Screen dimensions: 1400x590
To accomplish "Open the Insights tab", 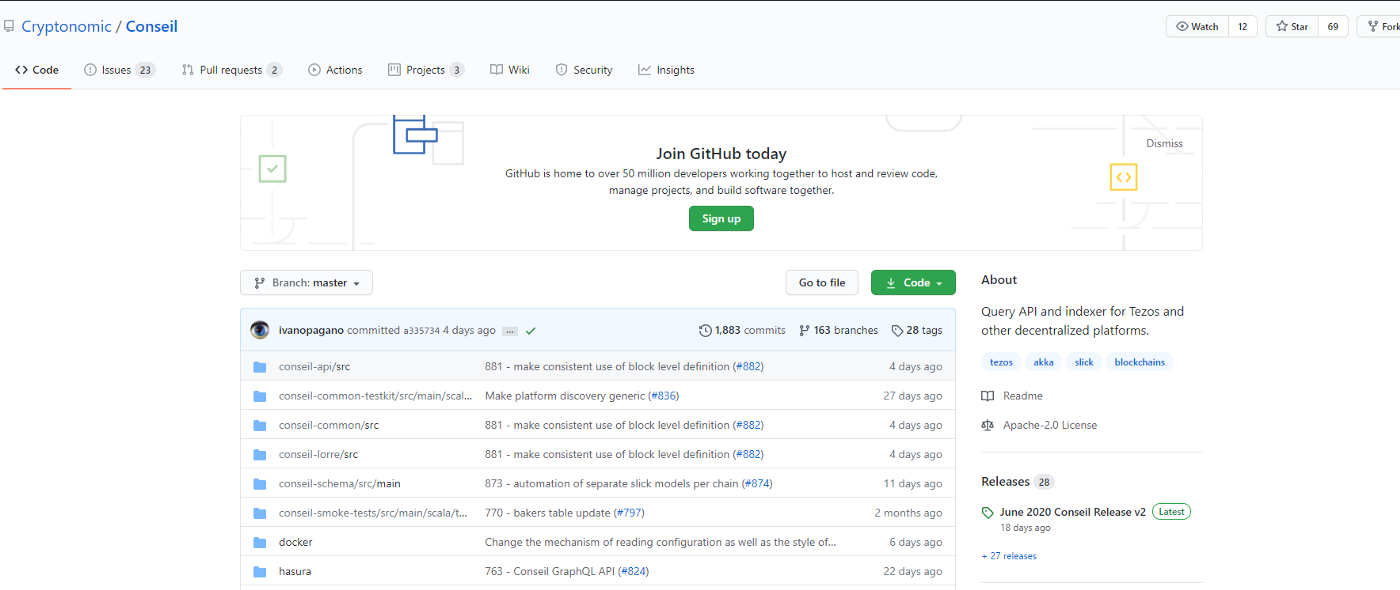I will [x=666, y=70].
